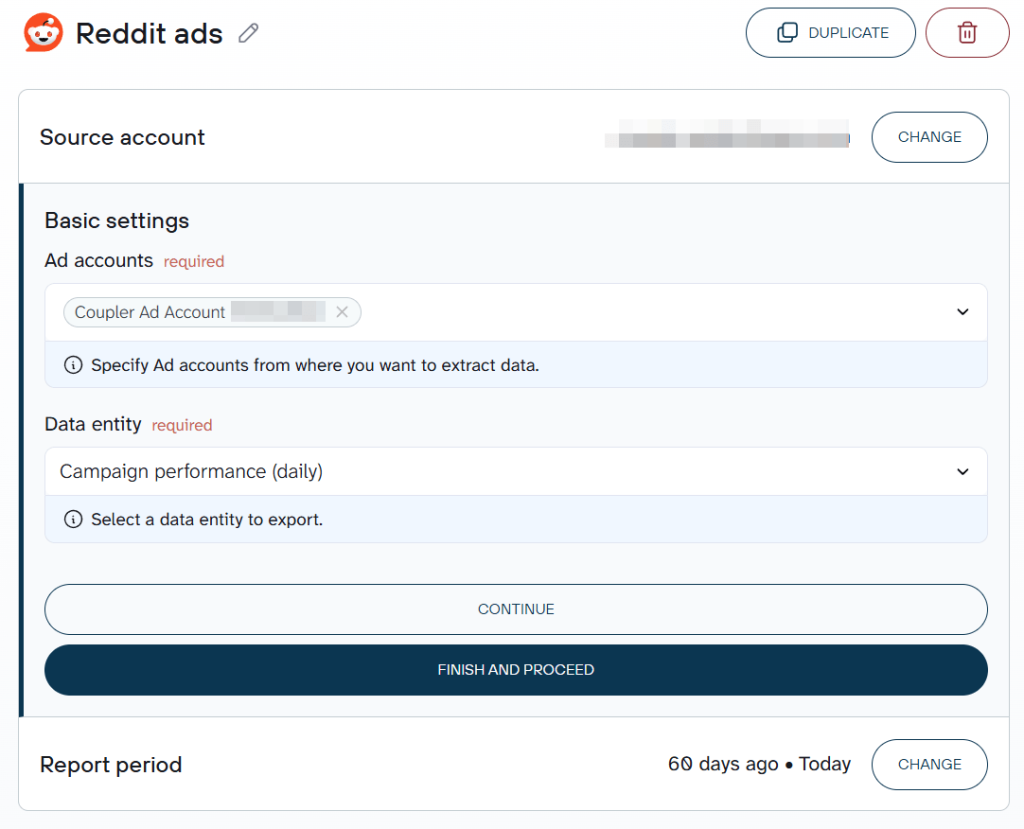Remove the Coupler Ad Account chip via its X icon
The width and height of the screenshot is (1024, 829).
(341, 312)
